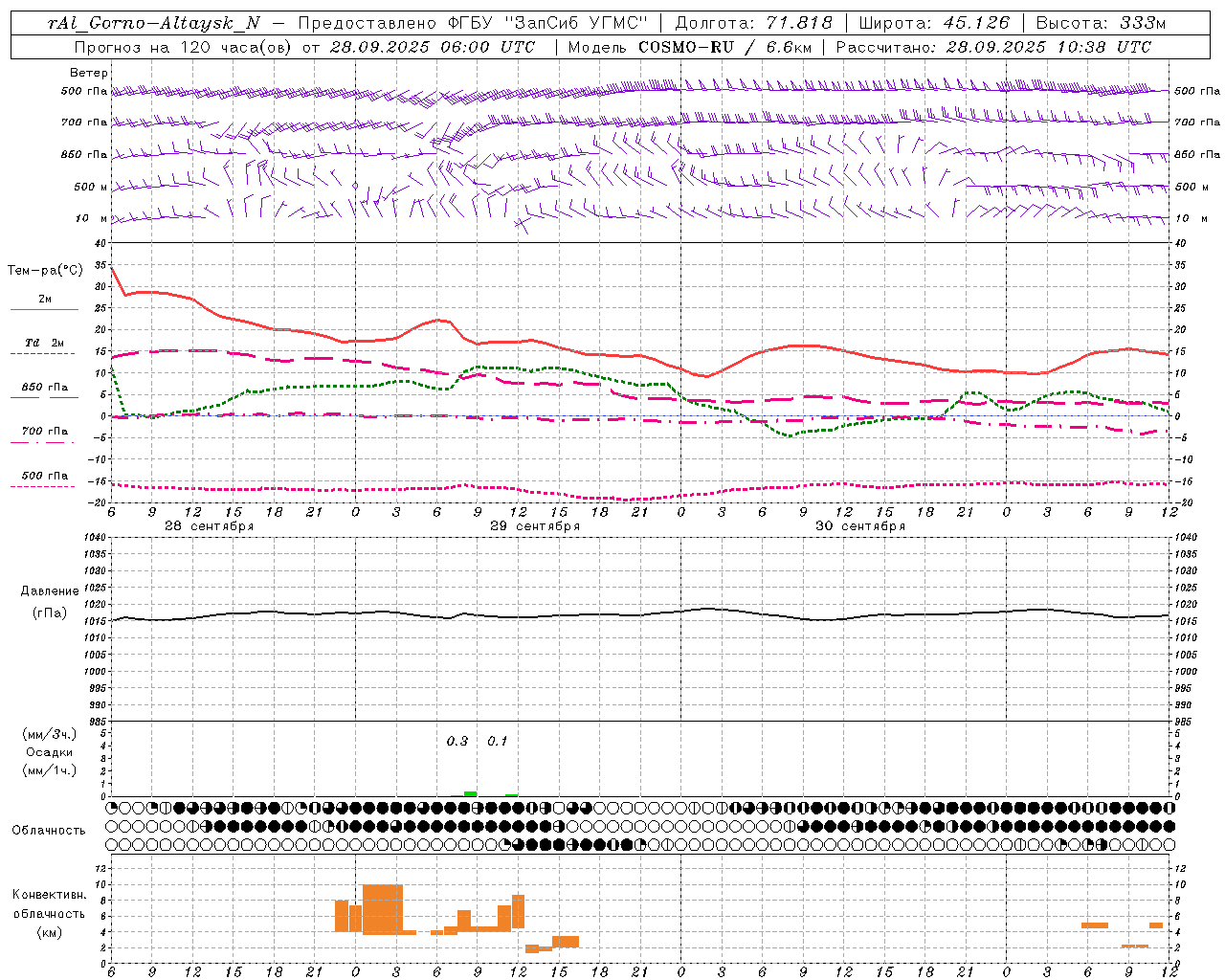Click the 10 м wind level label on left
The image size is (1225, 980).
click(x=92, y=218)
